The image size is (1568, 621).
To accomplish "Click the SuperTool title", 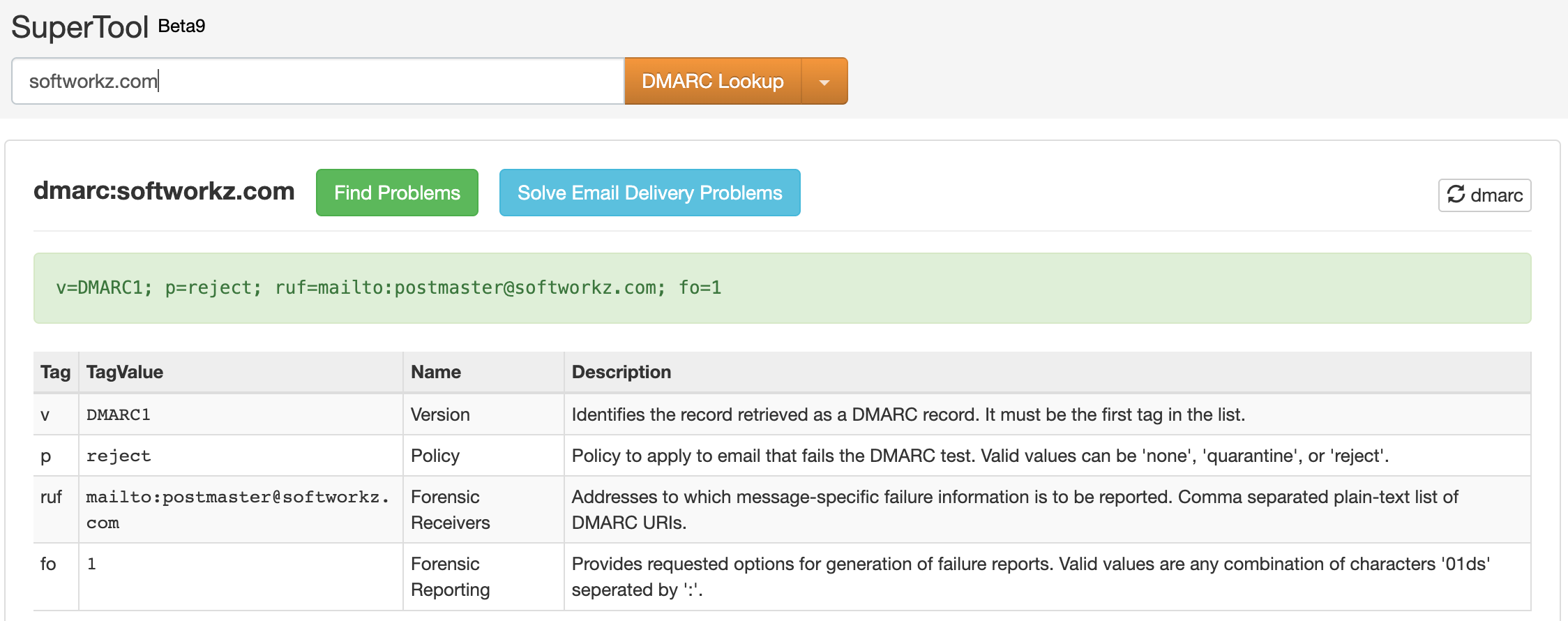I will click(80, 28).
